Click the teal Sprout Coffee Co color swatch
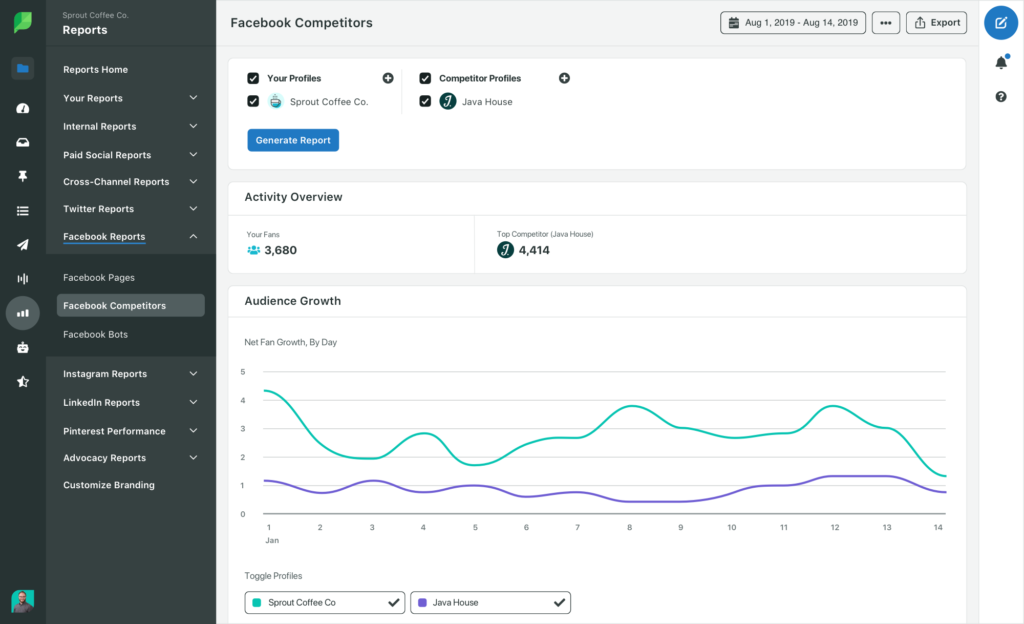1024x624 pixels. click(x=257, y=602)
